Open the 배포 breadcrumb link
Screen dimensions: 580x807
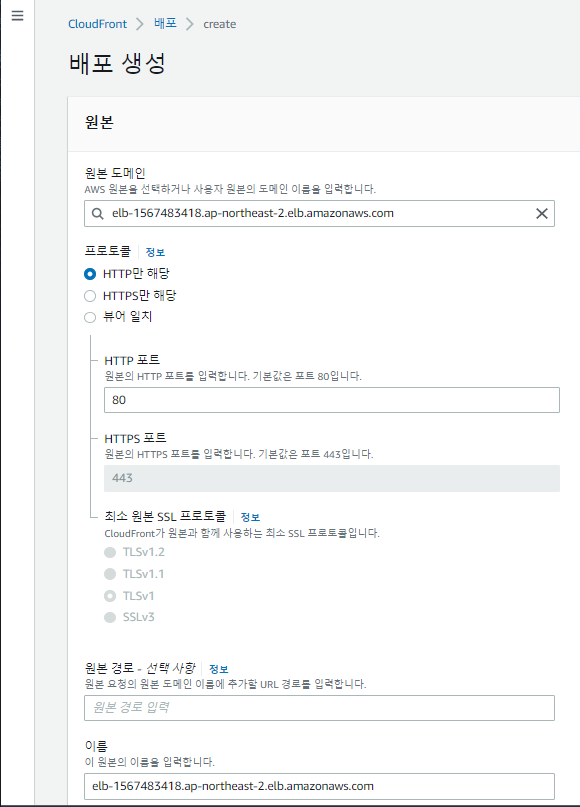point(165,24)
